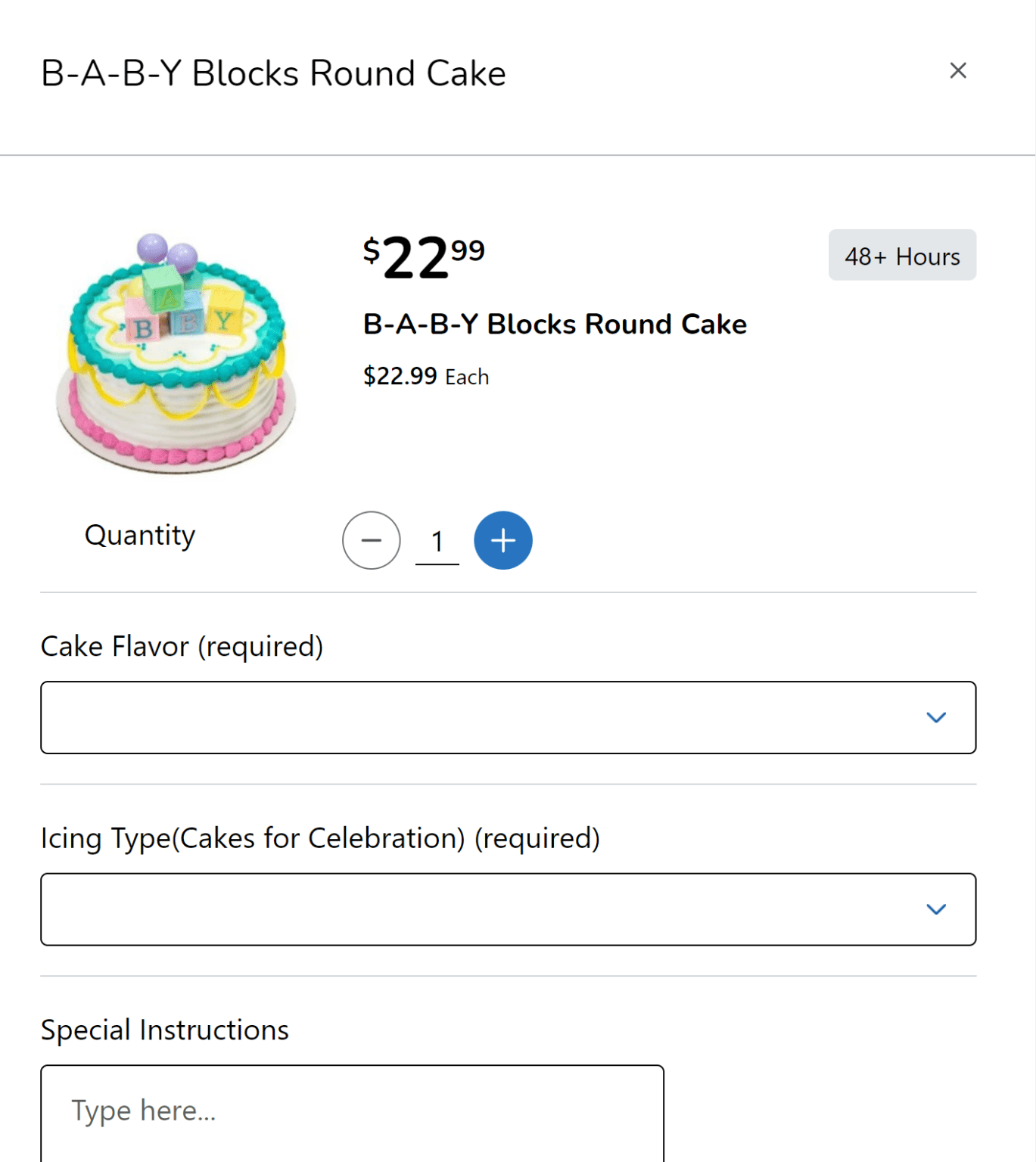
Task: Click the 48+ Hours availability badge
Action: point(902,256)
